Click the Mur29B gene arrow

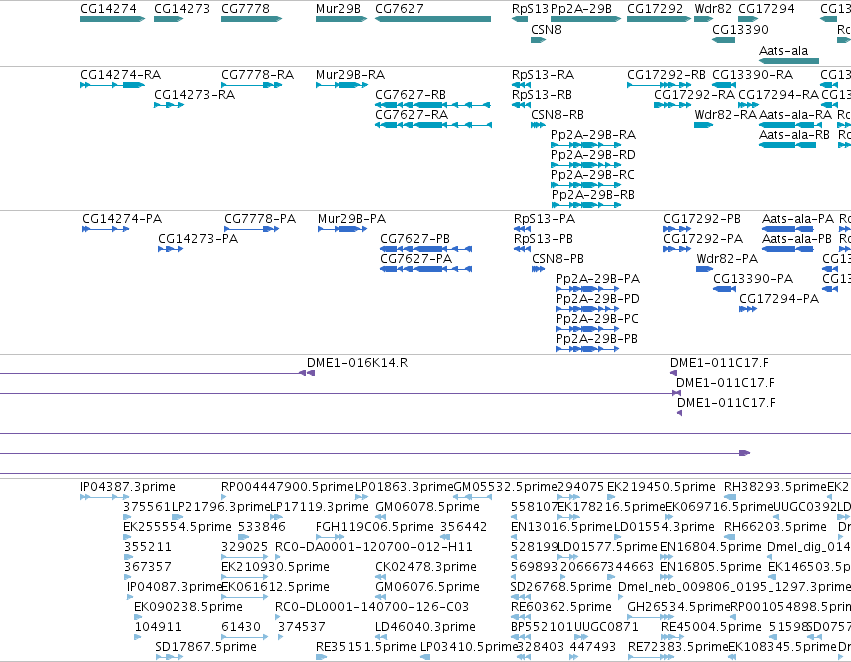click(x=341, y=19)
